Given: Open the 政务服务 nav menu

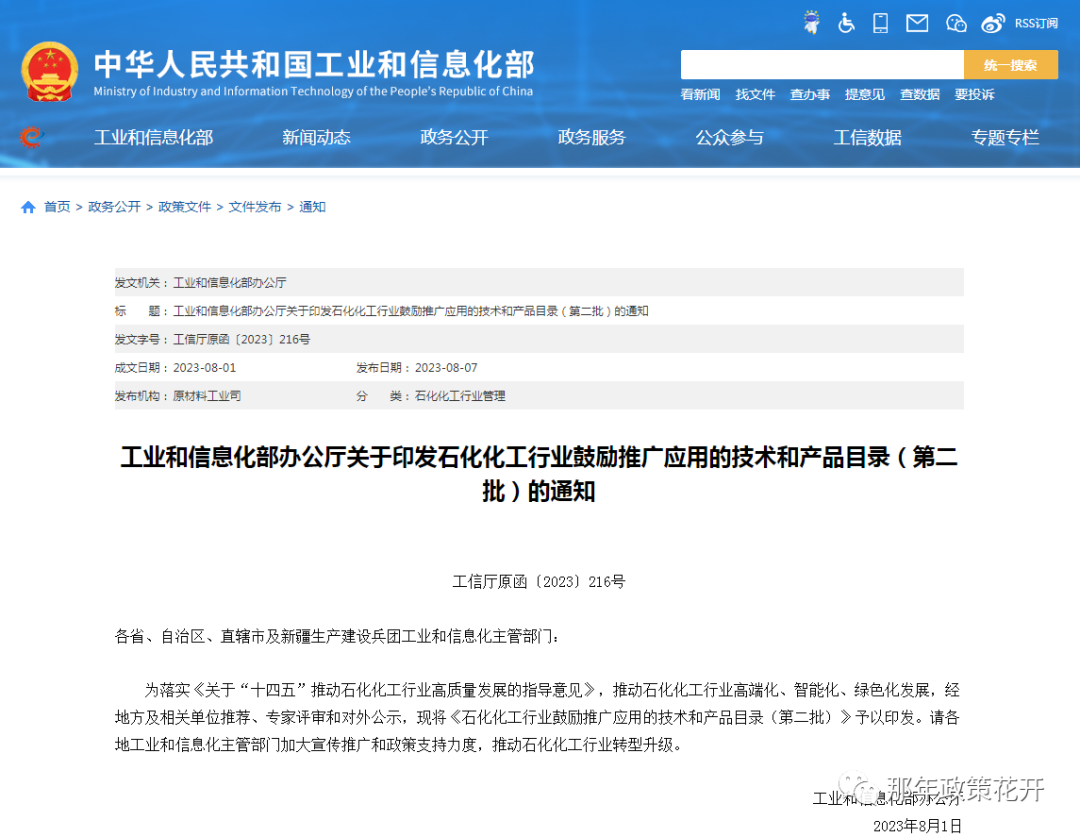Looking at the screenshot, I should (x=592, y=137).
